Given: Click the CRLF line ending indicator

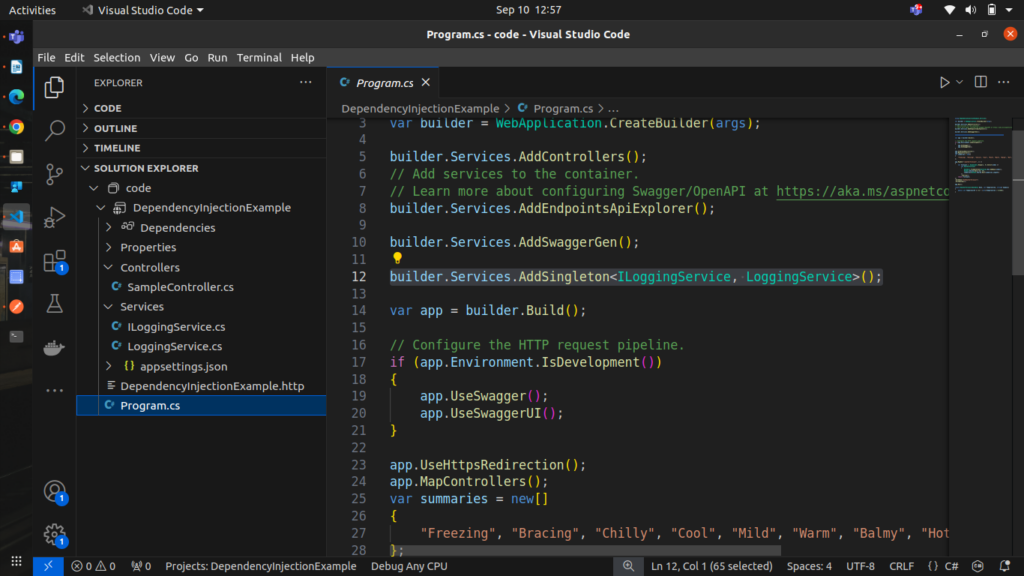Looking at the screenshot, I should [901, 566].
